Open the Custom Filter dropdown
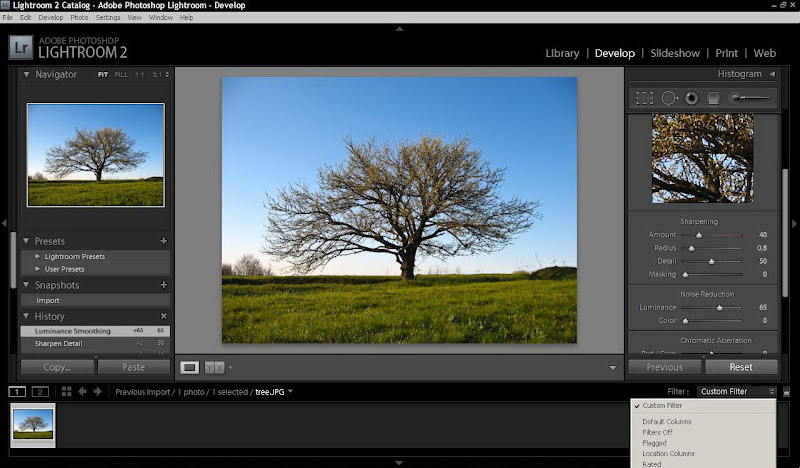 [x=737, y=392]
